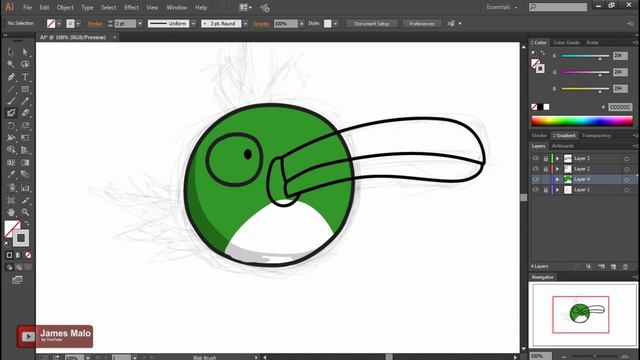Screen dimensions: 640x360
Task: Click Delete Selection trash icon in Layers
Action: point(625,267)
